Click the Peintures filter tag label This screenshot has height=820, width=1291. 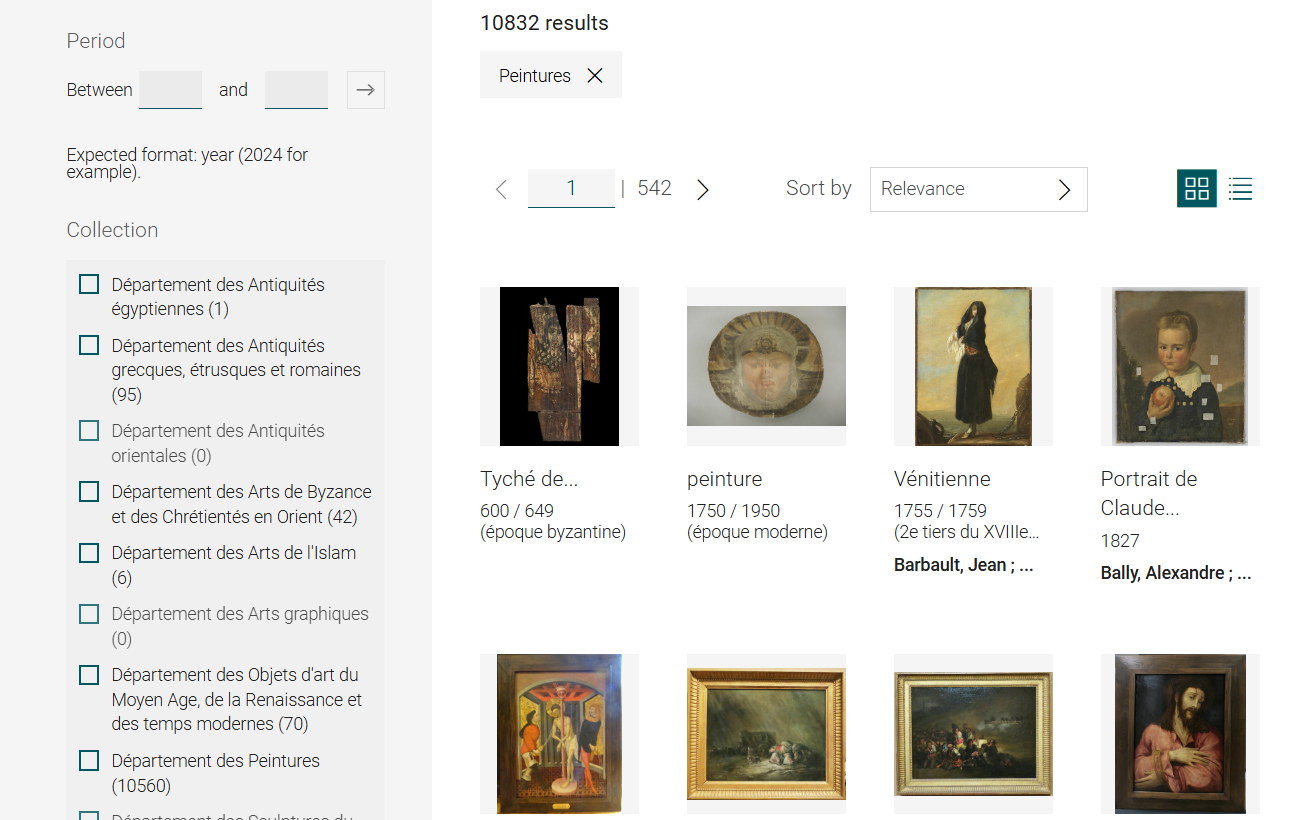point(535,76)
